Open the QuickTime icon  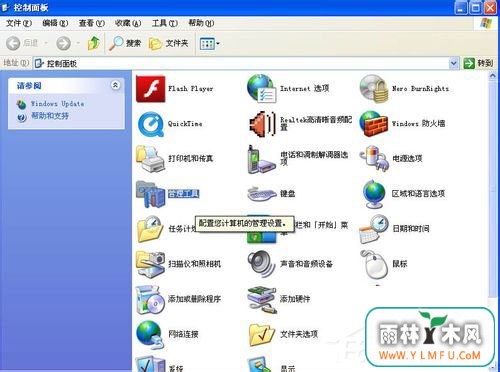[x=151, y=124]
